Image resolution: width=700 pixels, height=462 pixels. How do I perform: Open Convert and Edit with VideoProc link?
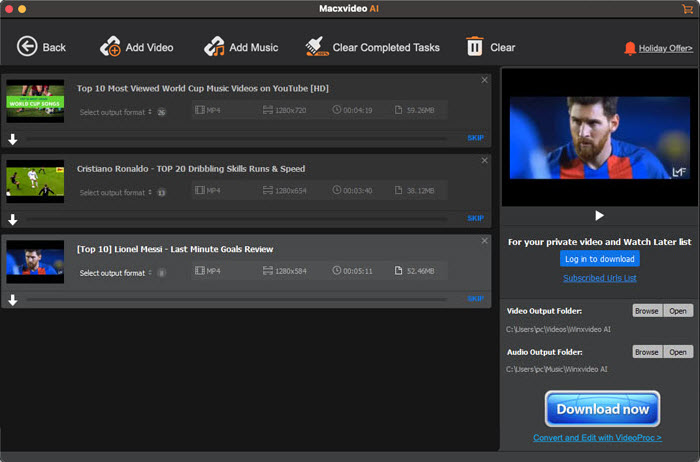pos(597,437)
